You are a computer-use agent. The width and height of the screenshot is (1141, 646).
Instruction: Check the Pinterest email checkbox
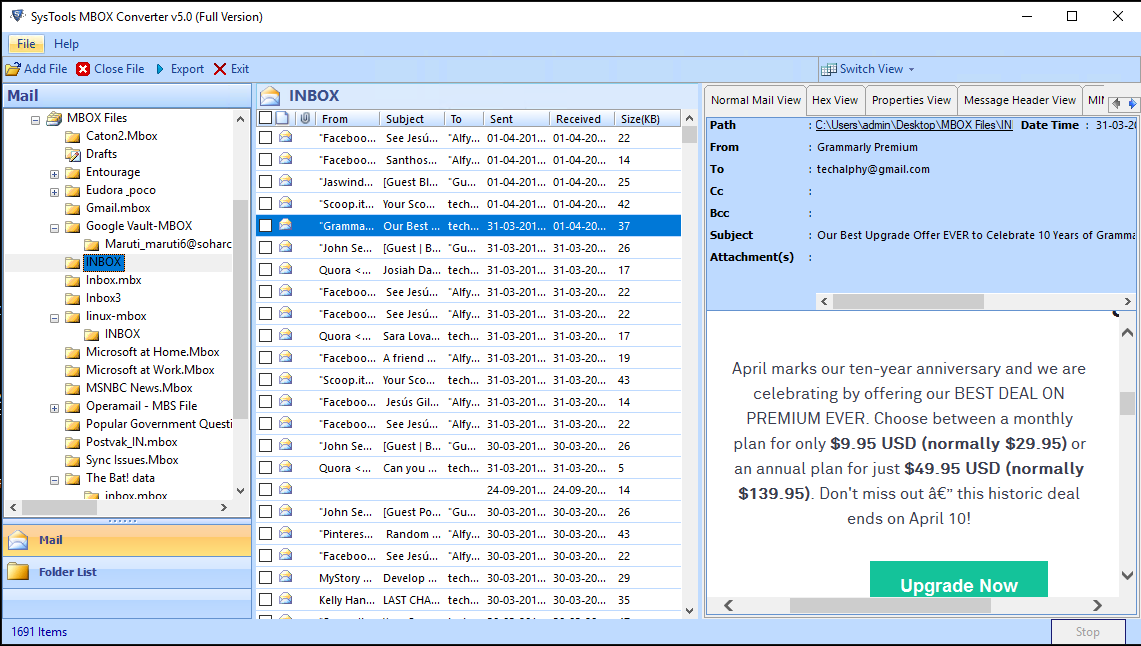(x=266, y=533)
